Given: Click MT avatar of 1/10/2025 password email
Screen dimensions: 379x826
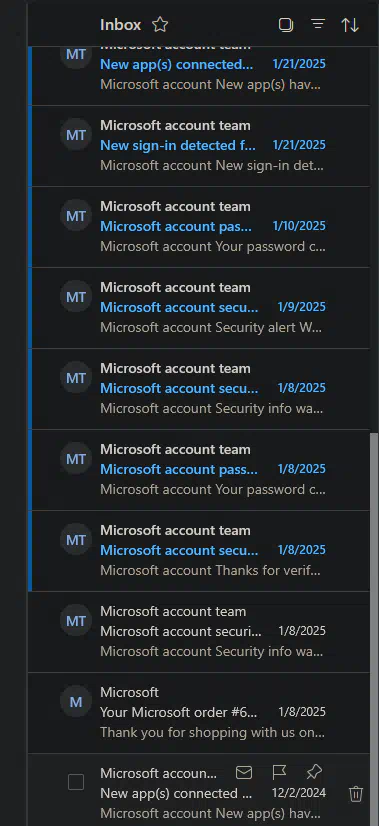Looking at the screenshot, I should (76, 217).
